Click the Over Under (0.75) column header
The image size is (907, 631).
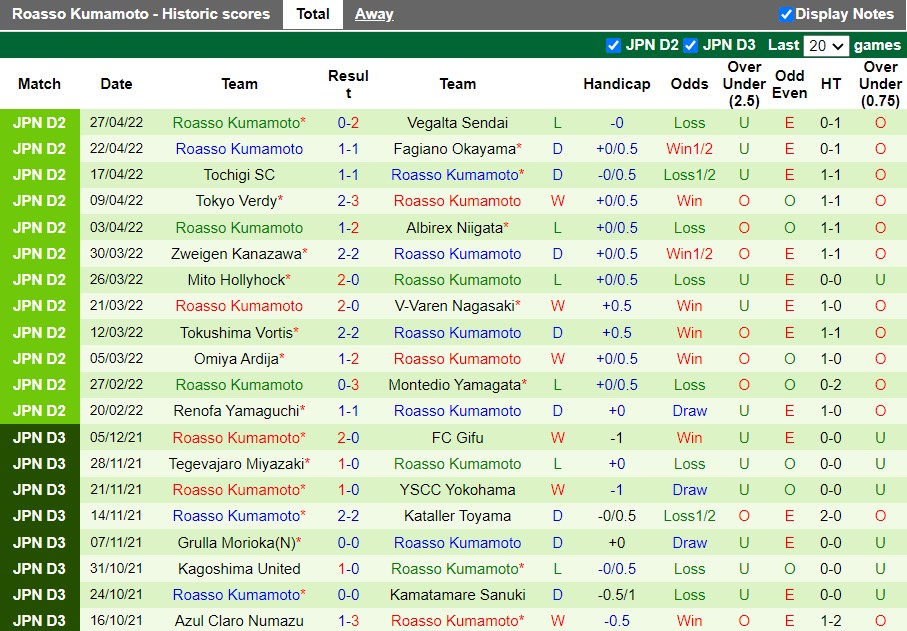coord(880,84)
